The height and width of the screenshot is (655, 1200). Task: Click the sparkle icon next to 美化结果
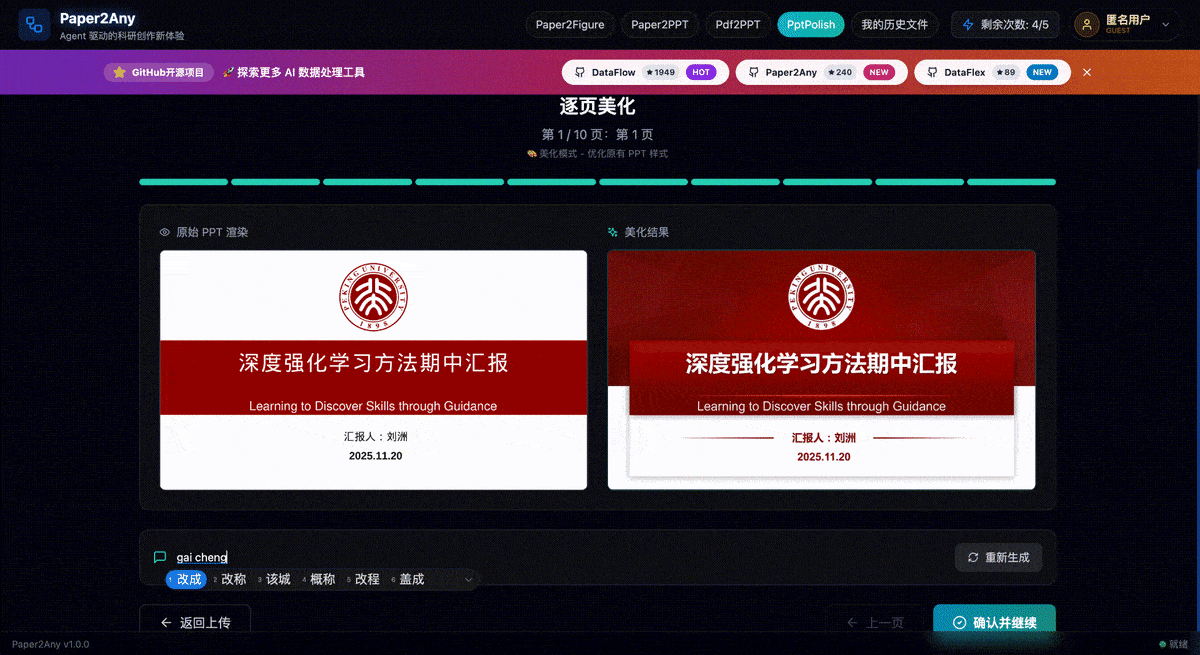(x=613, y=232)
